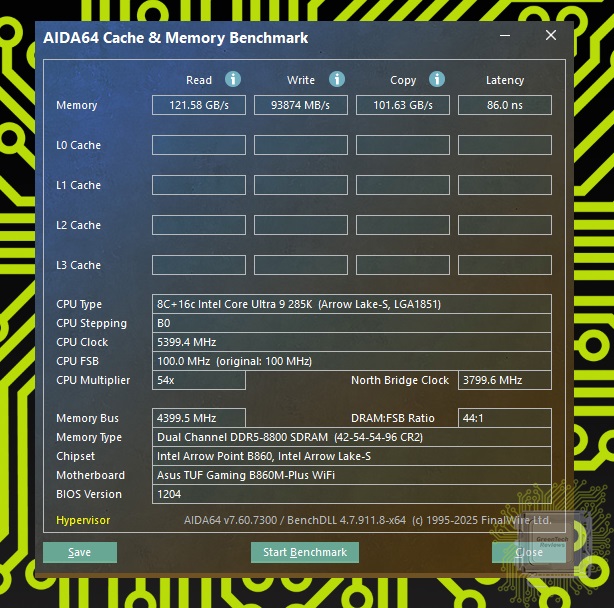Click the Copy column header

(403, 80)
